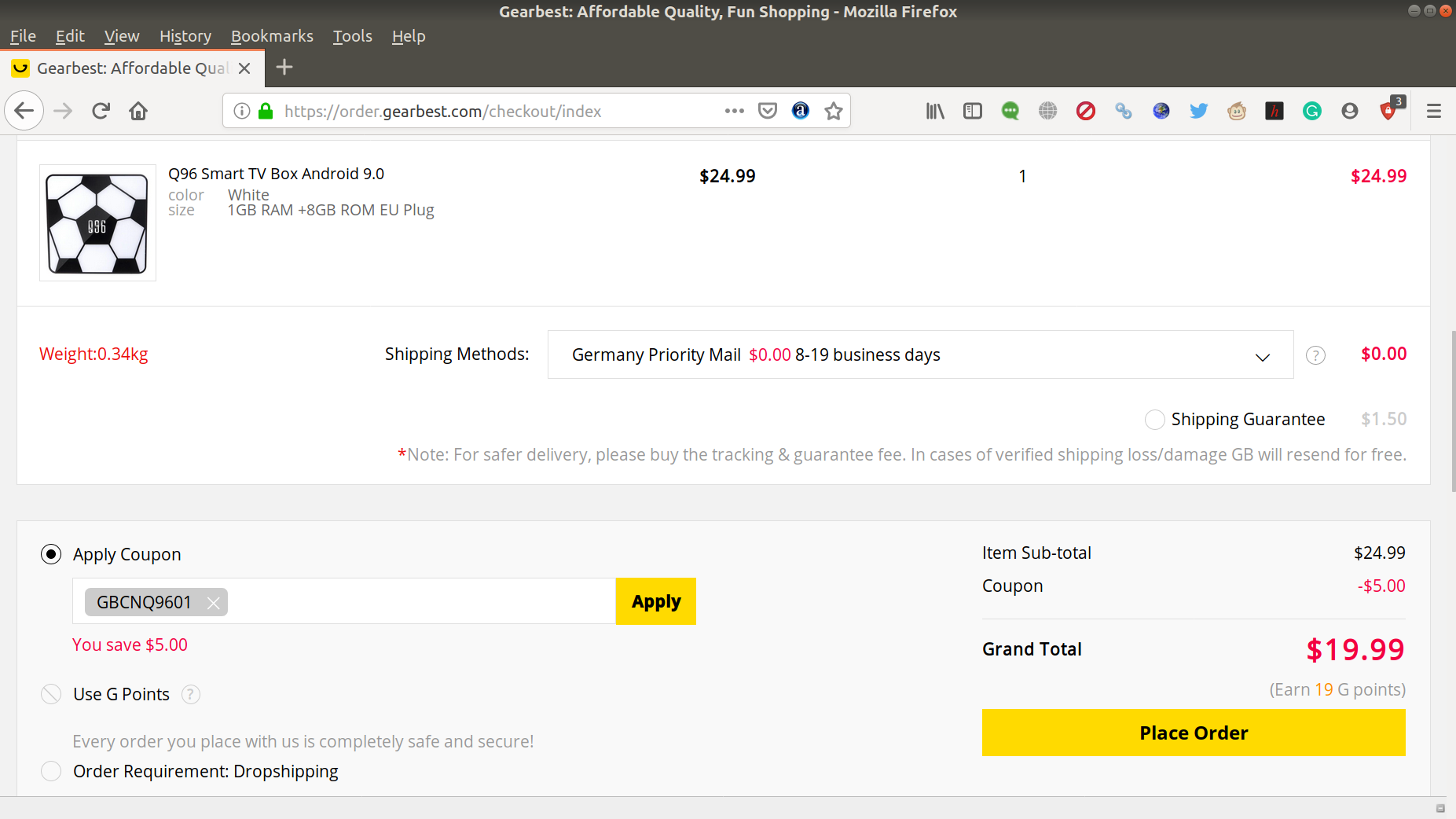This screenshot has height=819, width=1456.
Task: Click the Place Order button
Action: (x=1194, y=733)
